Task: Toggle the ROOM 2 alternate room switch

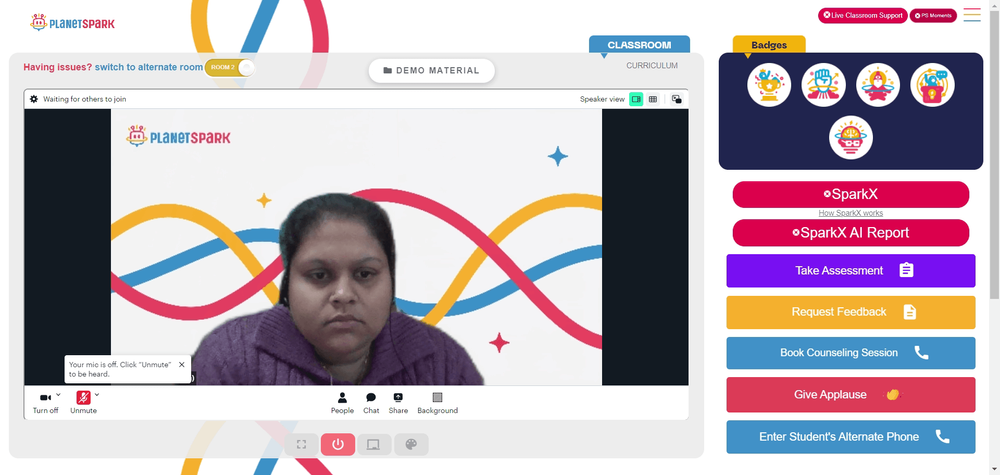Action: [230, 68]
